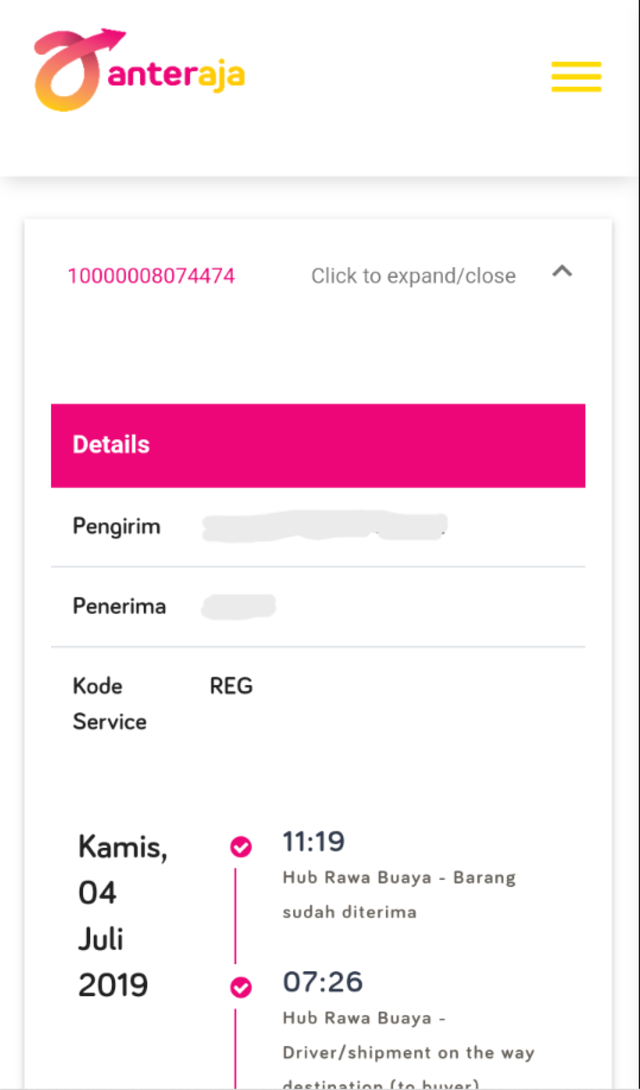Click the redacted Pengirim field
This screenshot has height=1090, width=640.
click(x=325, y=526)
